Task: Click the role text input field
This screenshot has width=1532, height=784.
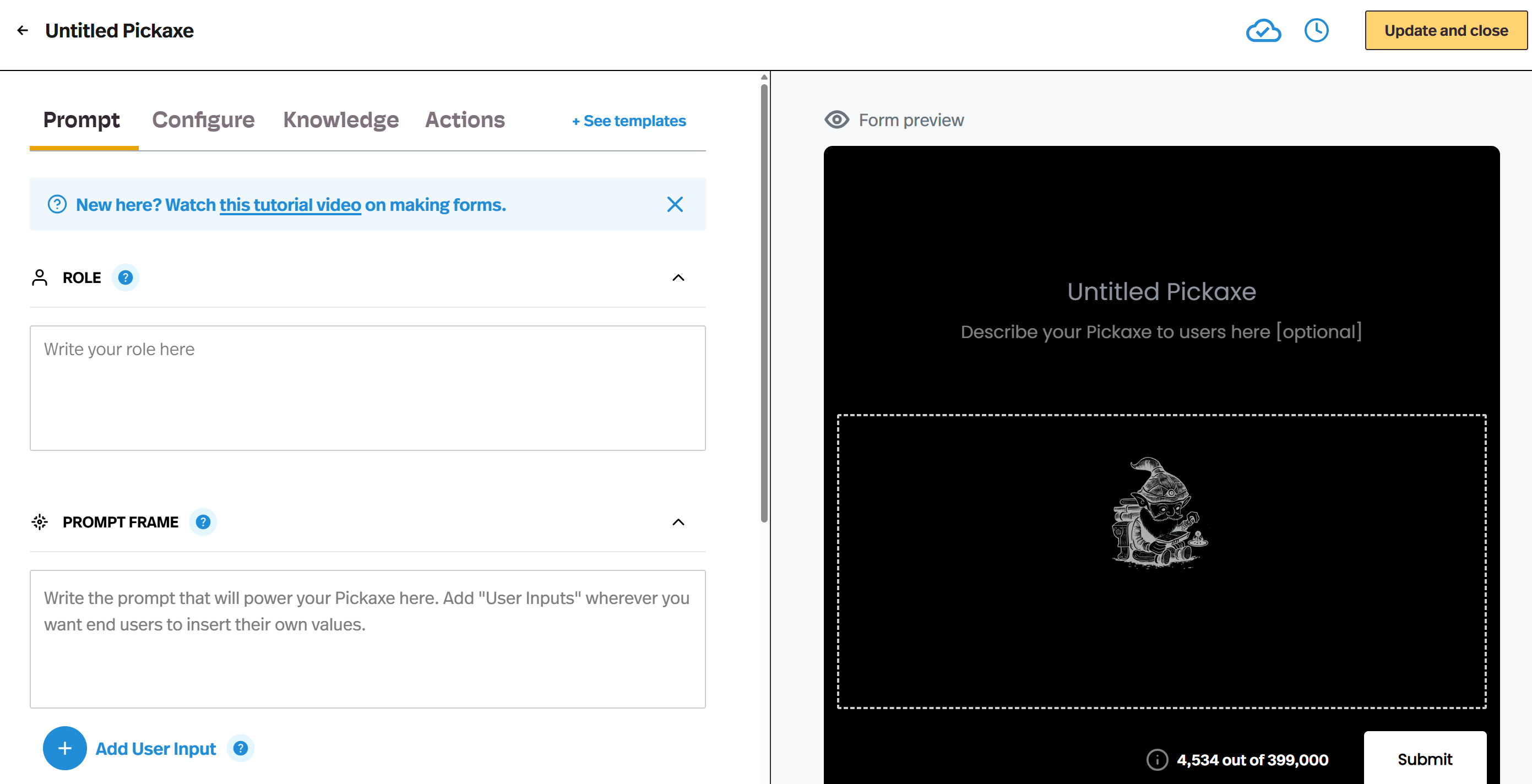Action: pos(367,388)
